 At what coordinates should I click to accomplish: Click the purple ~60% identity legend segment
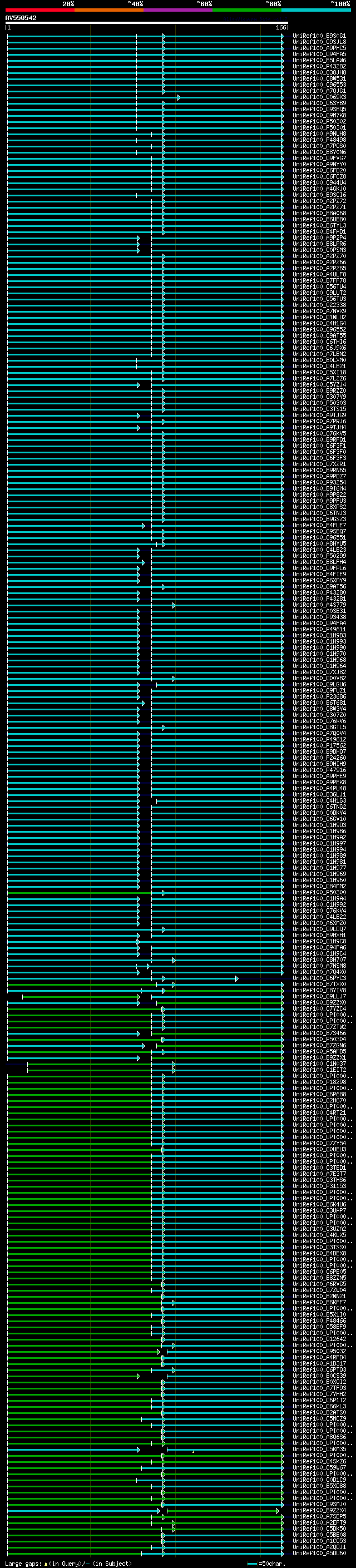(177, 11)
